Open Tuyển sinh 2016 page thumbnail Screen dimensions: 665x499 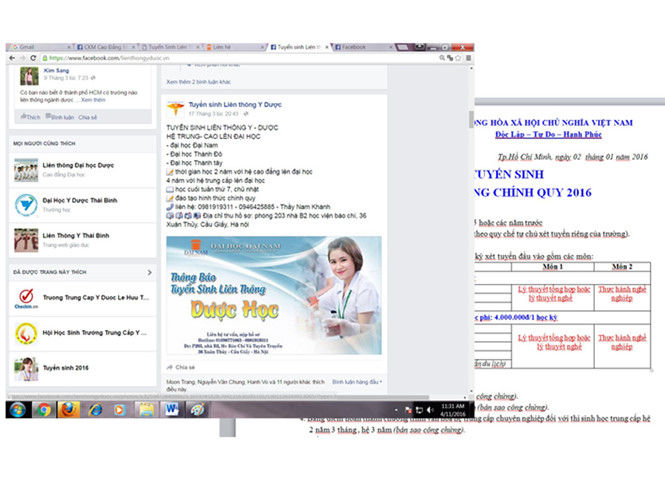pyautogui.click(x=27, y=367)
